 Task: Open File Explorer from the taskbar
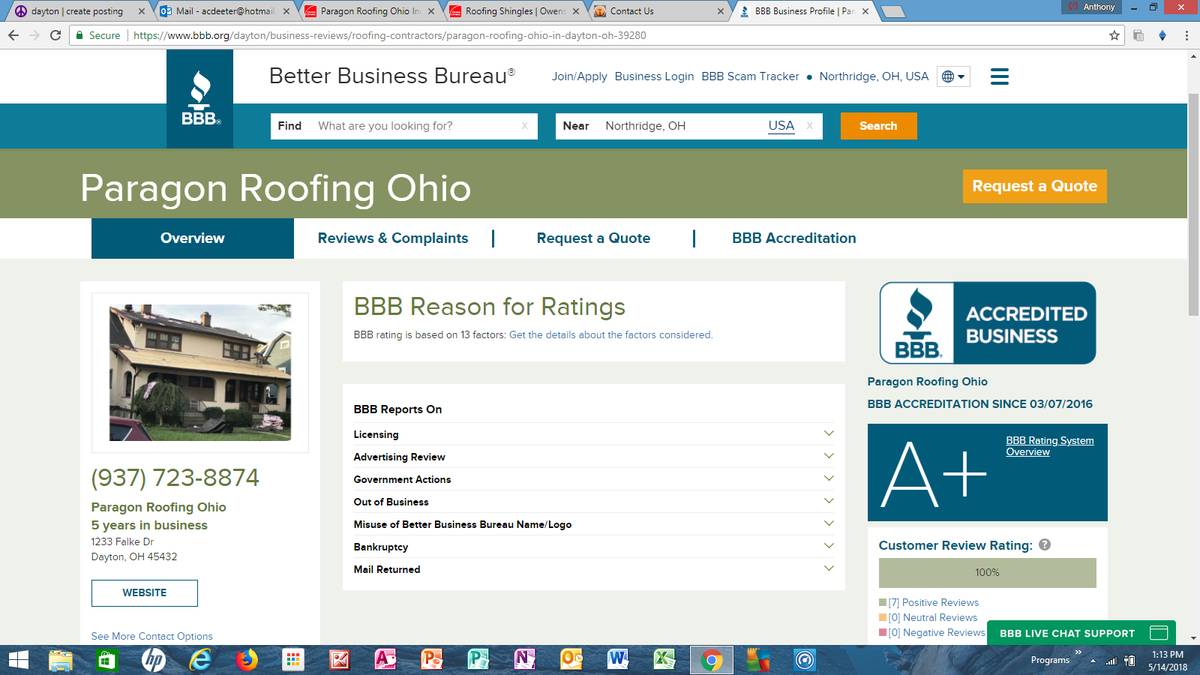pos(62,660)
